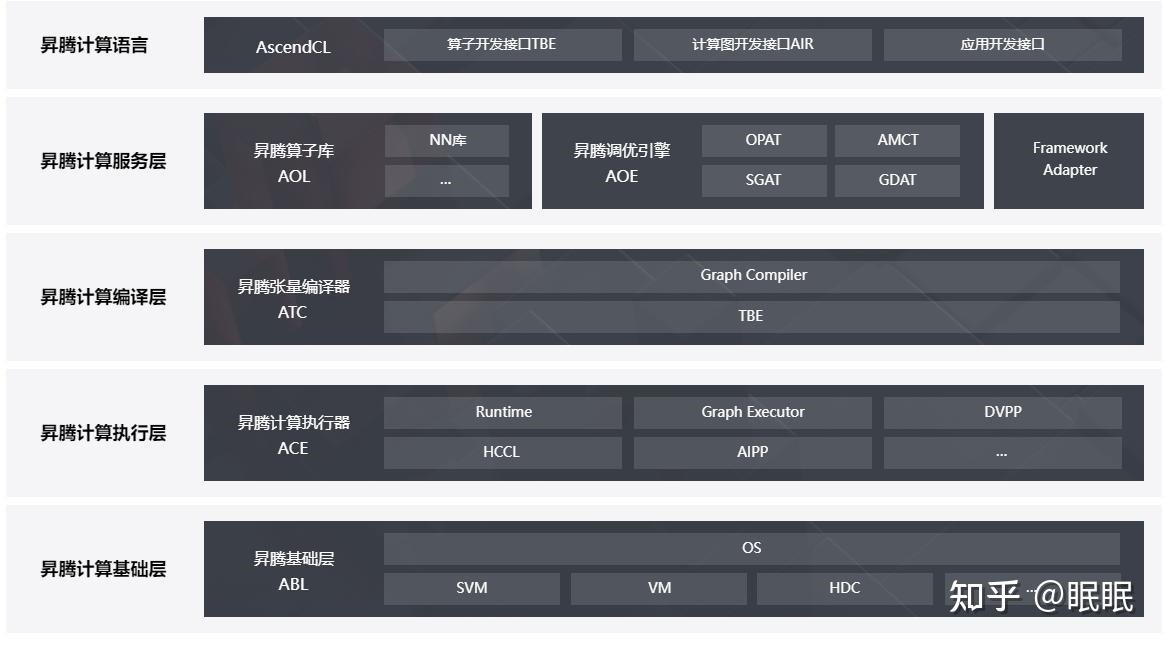
Task: Click the SVM box
Action: [471, 588]
